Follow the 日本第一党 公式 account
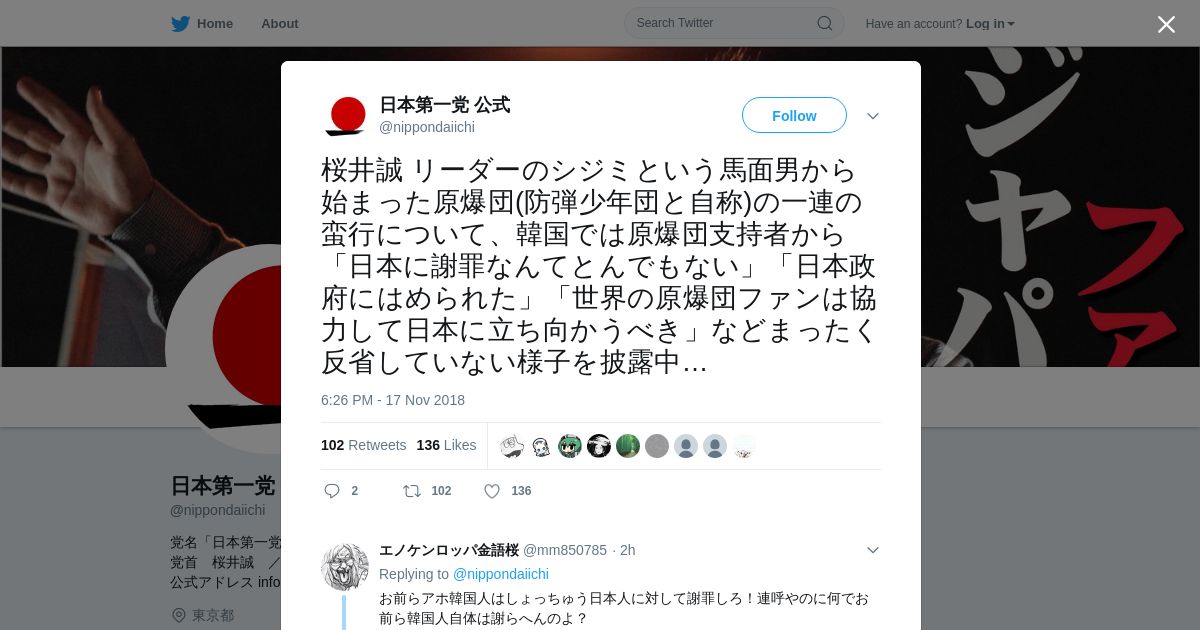Screen dimensions: 1200x630 pyautogui.click(x=794, y=115)
